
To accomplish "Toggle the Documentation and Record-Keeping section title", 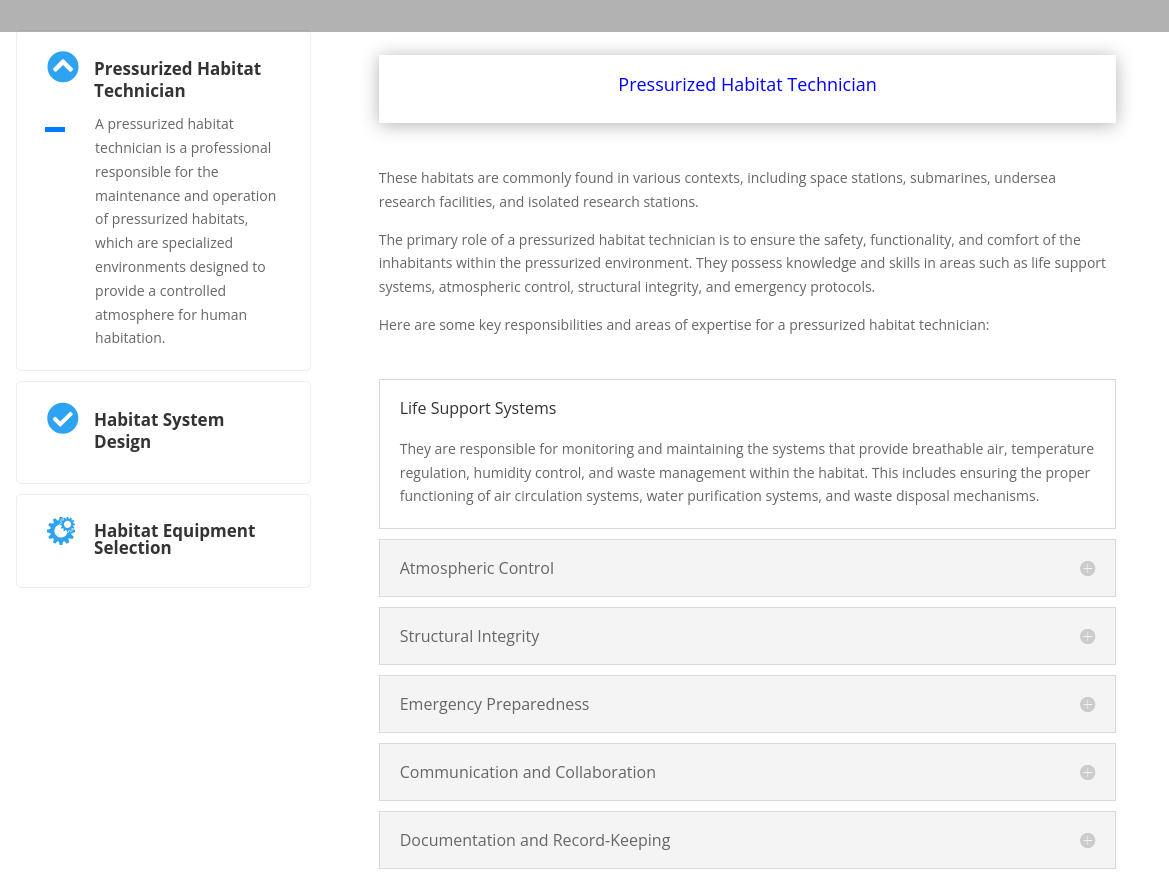I will pos(535,840).
